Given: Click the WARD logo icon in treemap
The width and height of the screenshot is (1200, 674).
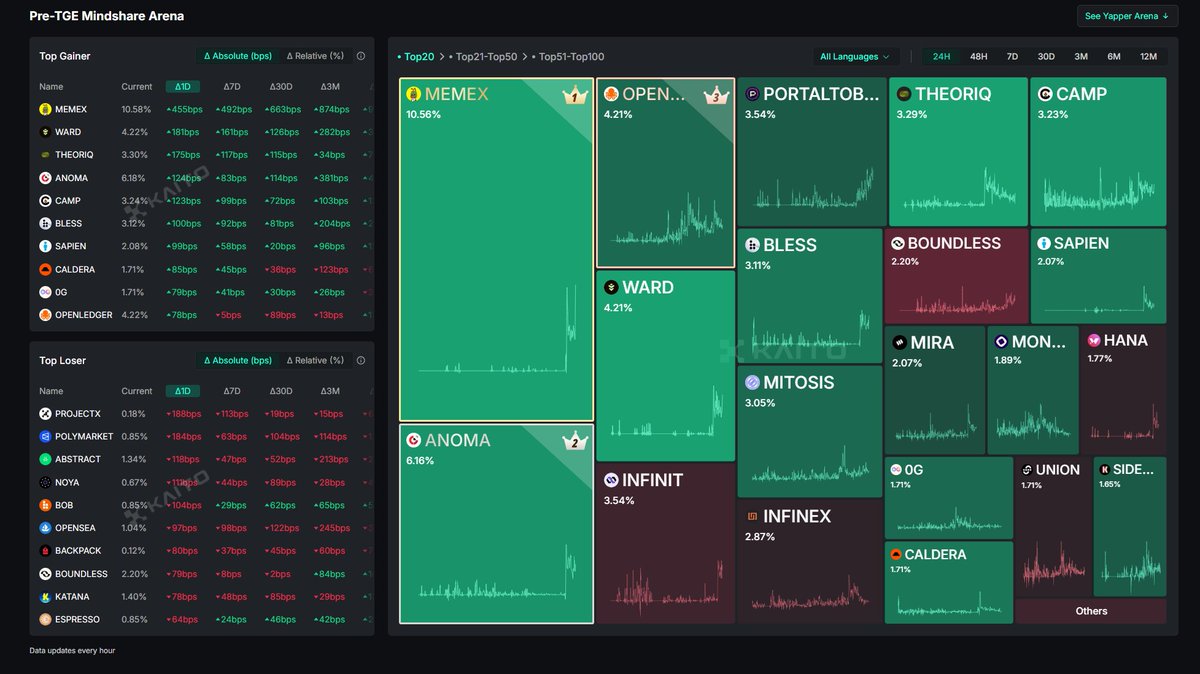Looking at the screenshot, I should (x=611, y=287).
